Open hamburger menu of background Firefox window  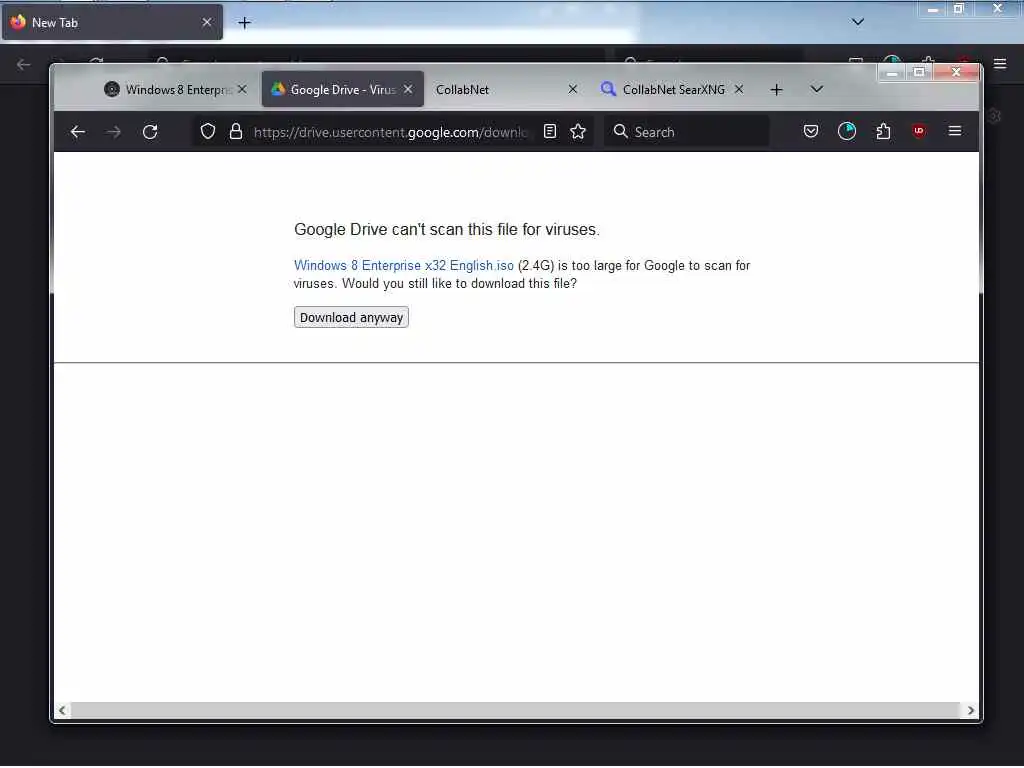tap(1000, 63)
